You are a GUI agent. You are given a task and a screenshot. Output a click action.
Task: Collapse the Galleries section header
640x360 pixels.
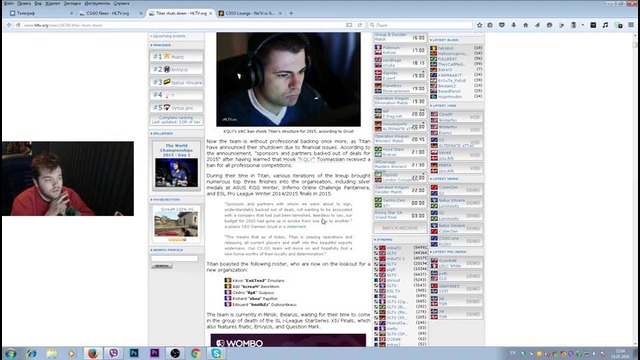coord(162,133)
